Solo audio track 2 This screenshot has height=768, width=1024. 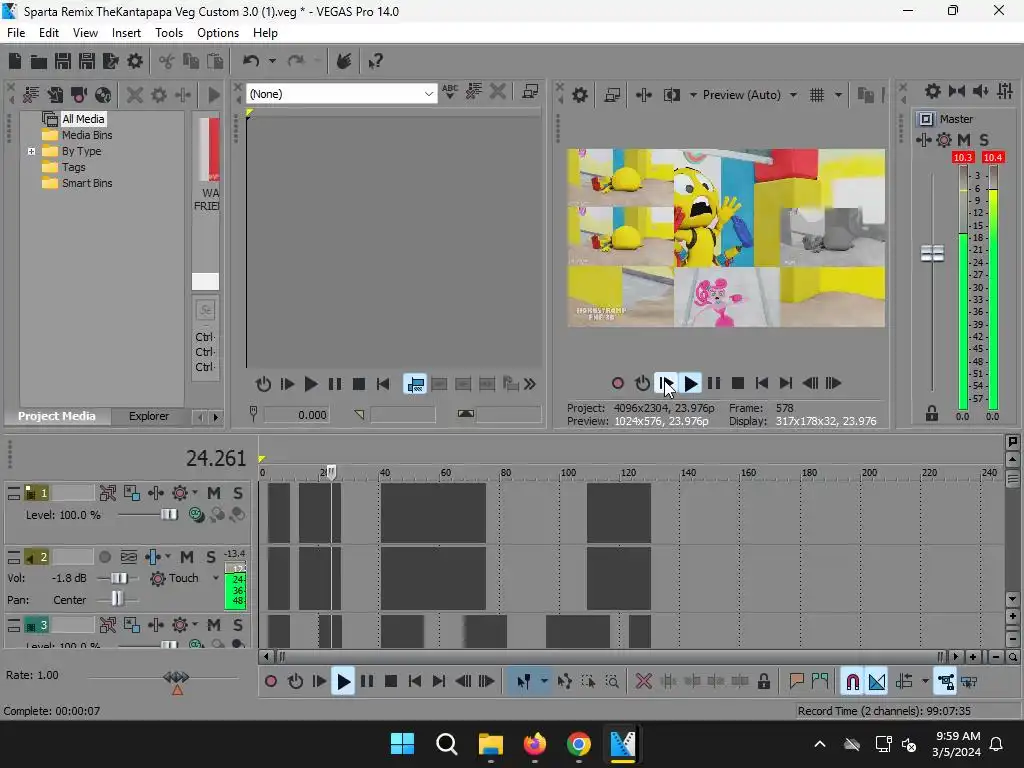tap(211, 557)
